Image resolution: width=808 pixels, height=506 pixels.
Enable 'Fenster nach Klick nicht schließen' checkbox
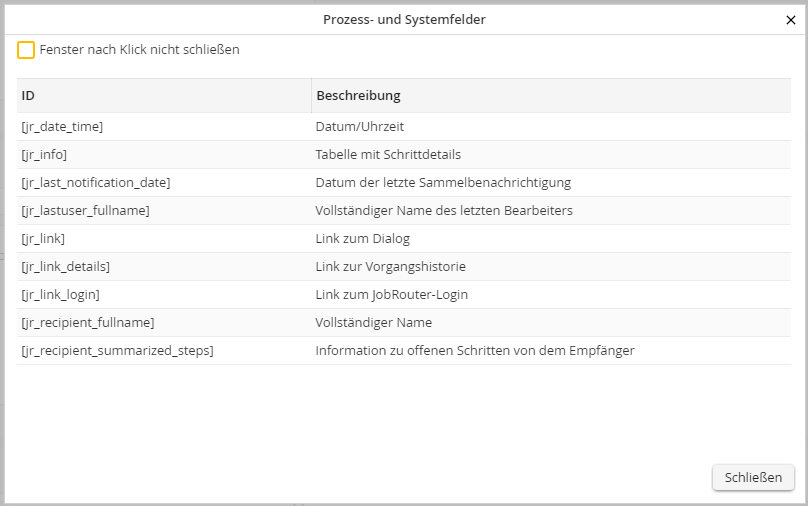pos(26,50)
